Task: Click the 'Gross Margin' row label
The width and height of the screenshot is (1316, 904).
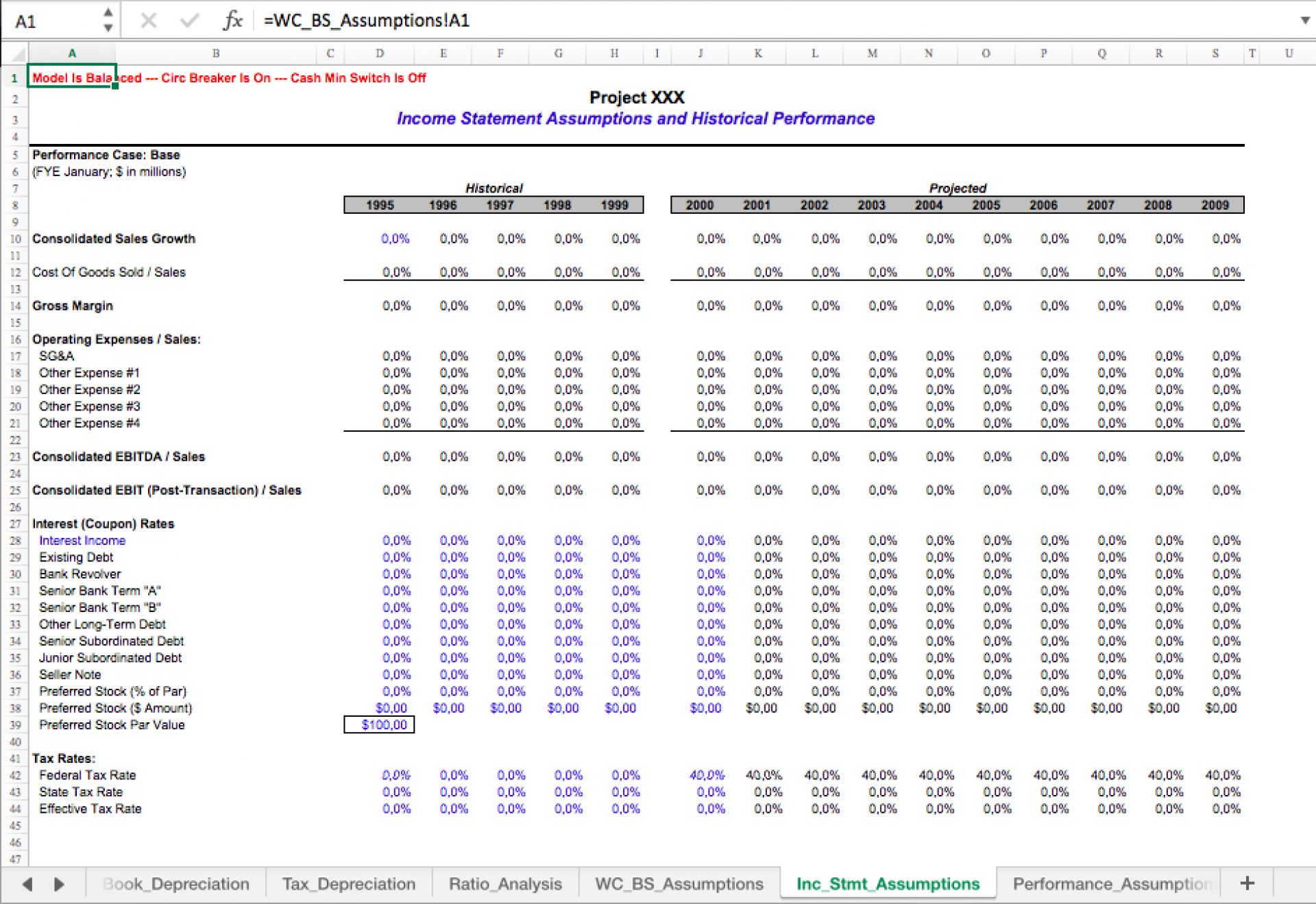Action: pos(73,306)
